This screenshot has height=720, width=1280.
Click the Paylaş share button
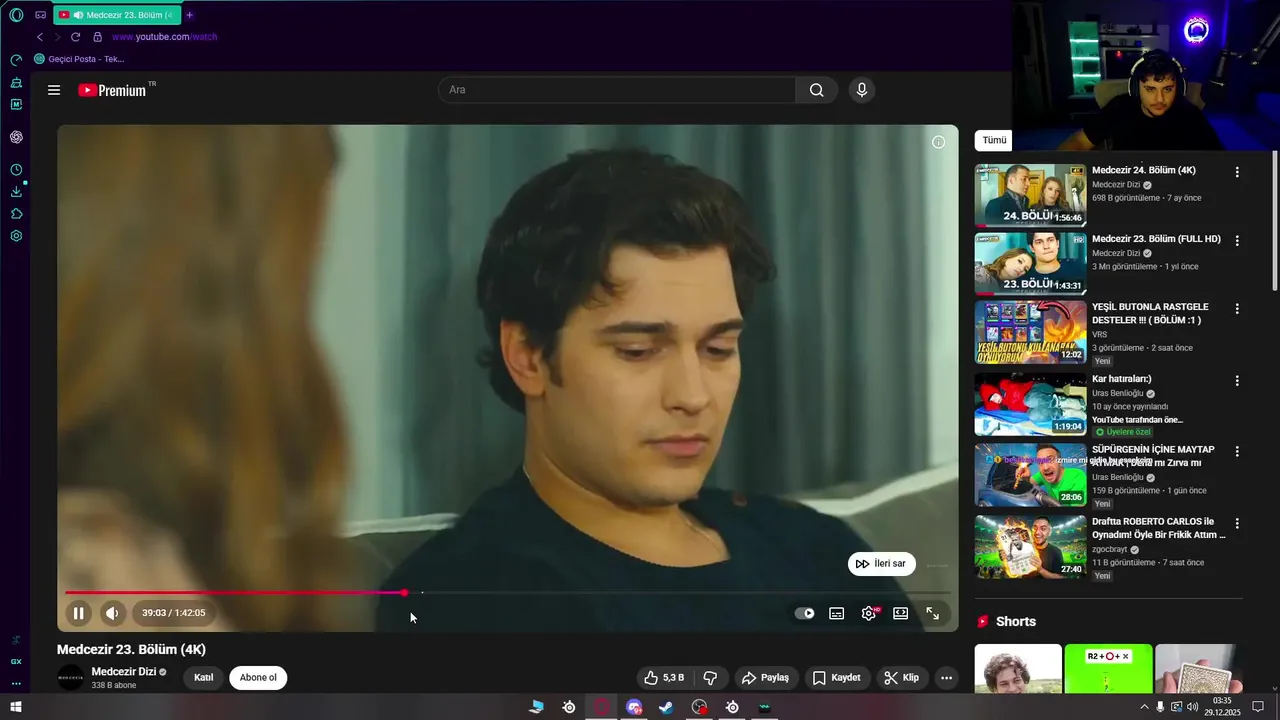coord(765,678)
